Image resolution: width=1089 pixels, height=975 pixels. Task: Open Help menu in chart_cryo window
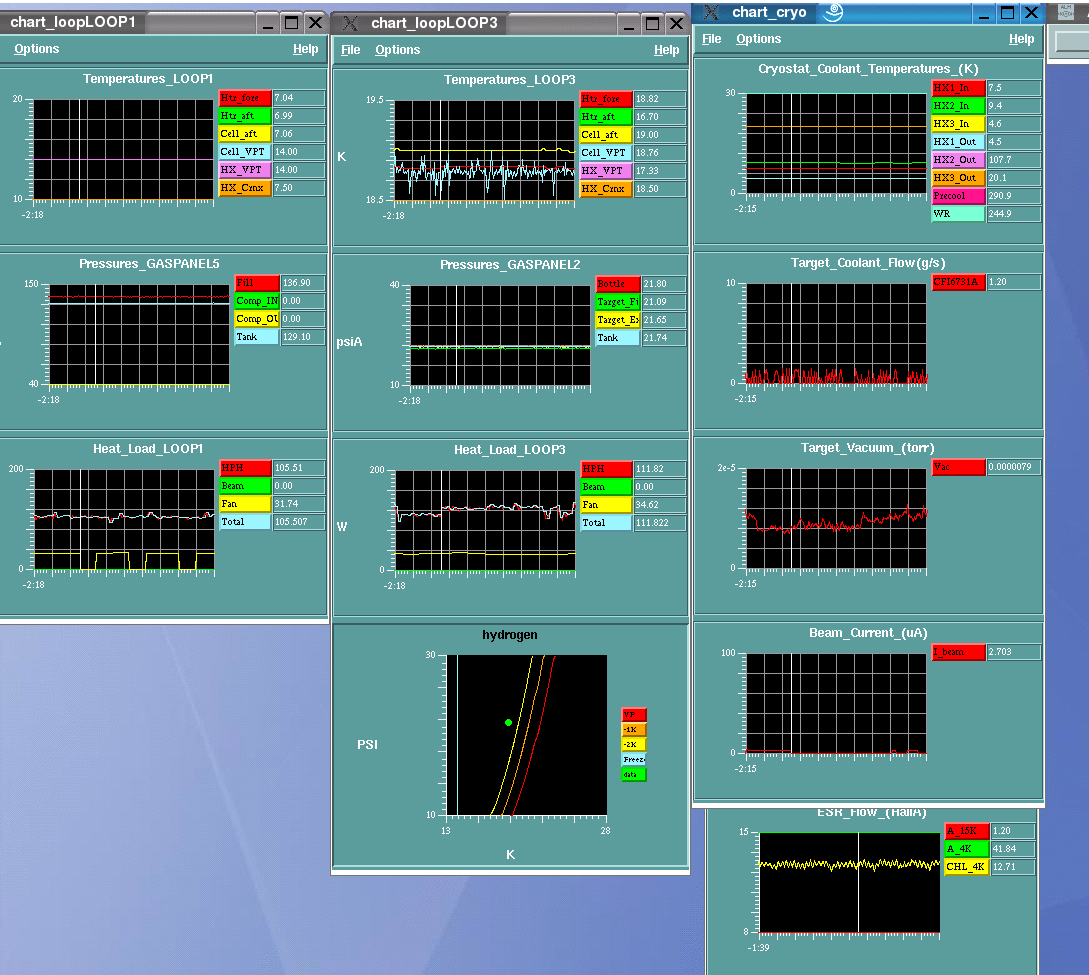(1021, 39)
